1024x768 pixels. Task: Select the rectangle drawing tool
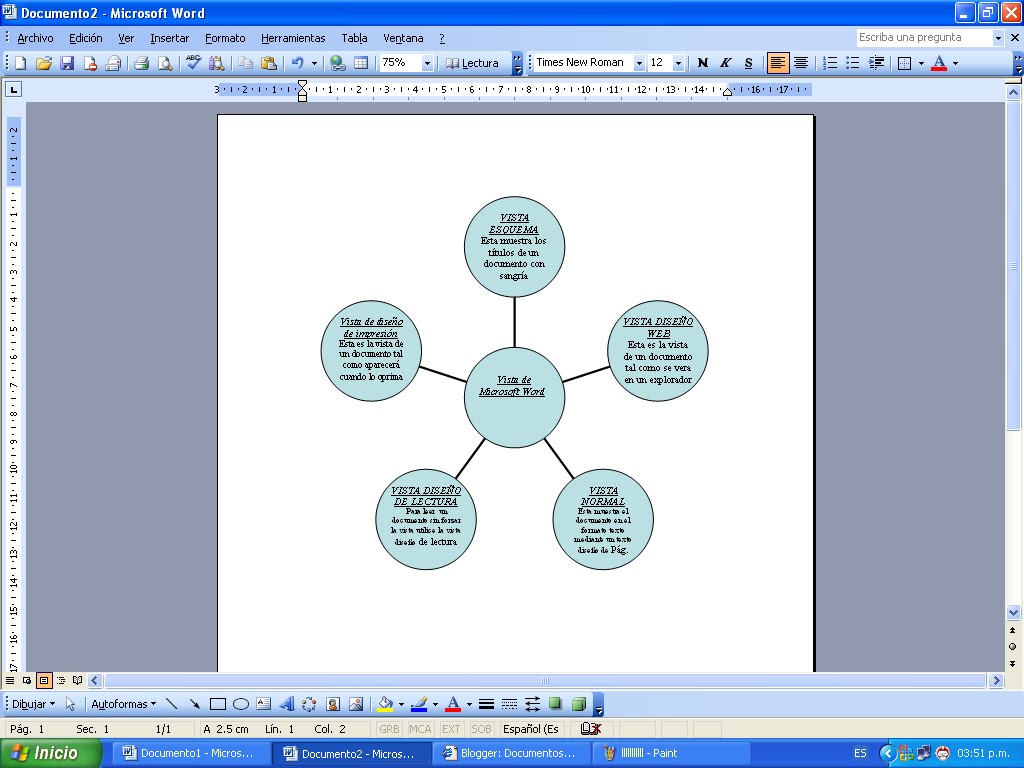click(217, 704)
